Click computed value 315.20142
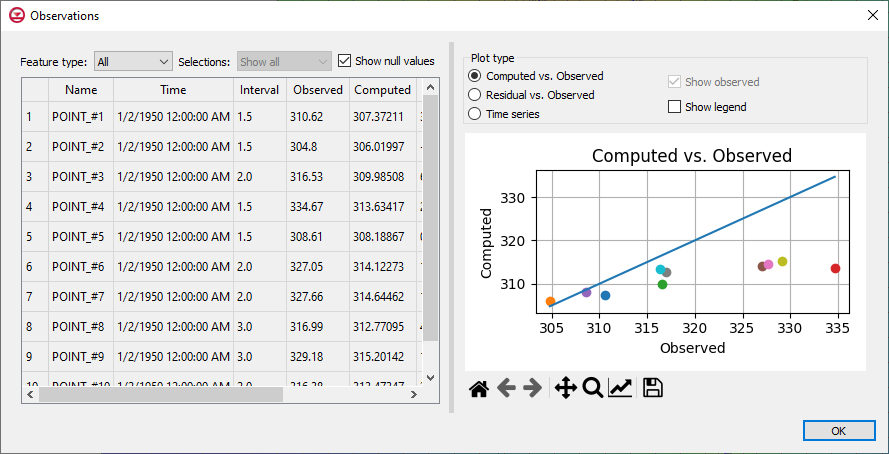The width and height of the screenshot is (889, 454). (x=383, y=357)
